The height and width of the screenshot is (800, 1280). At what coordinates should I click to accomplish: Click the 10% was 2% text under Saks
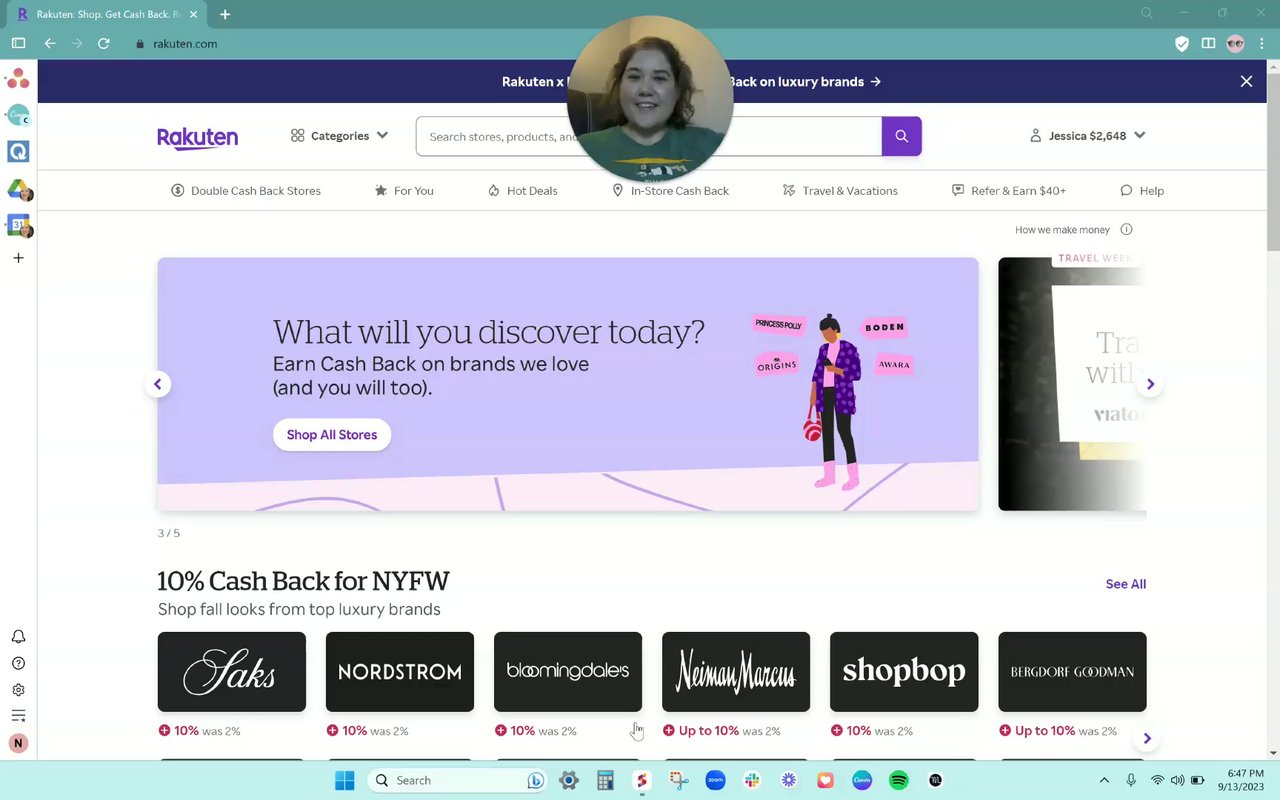point(199,731)
